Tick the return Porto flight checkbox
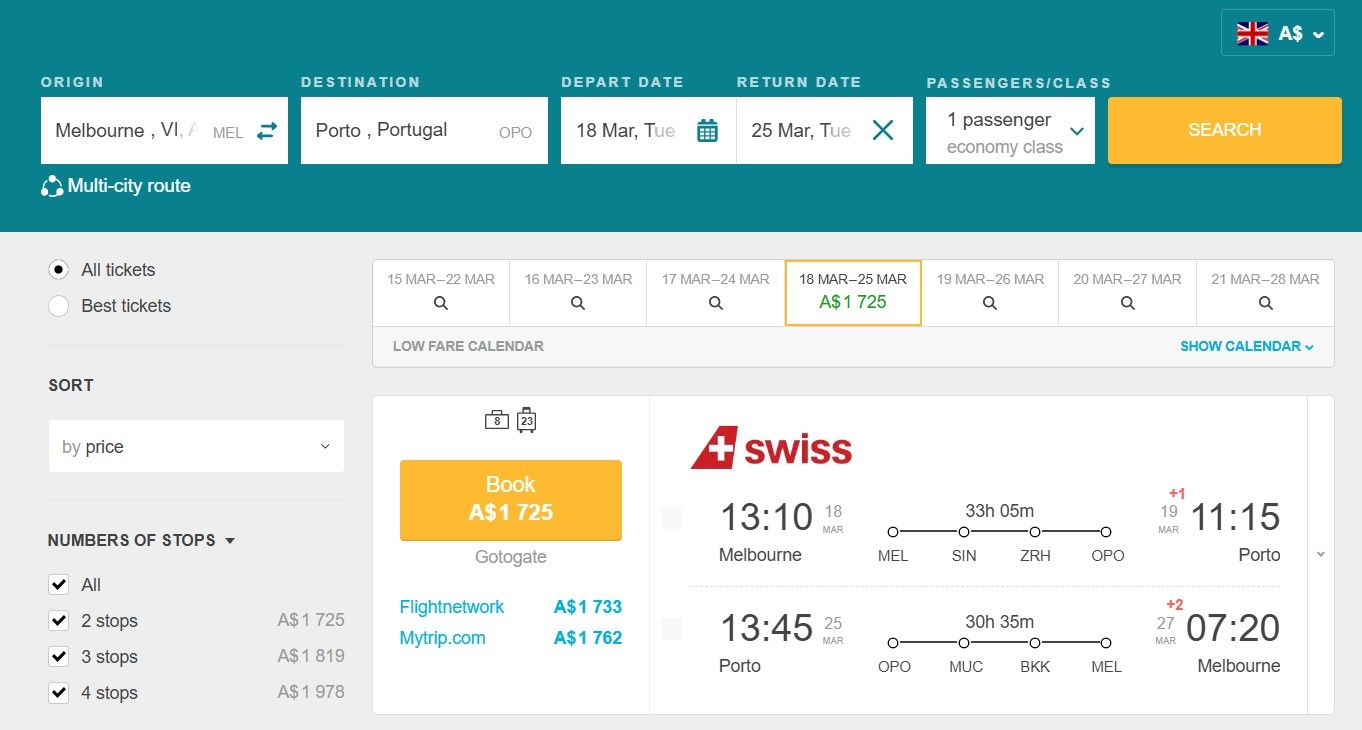The height and width of the screenshot is (730, 1362). click(x=672, y=629)
